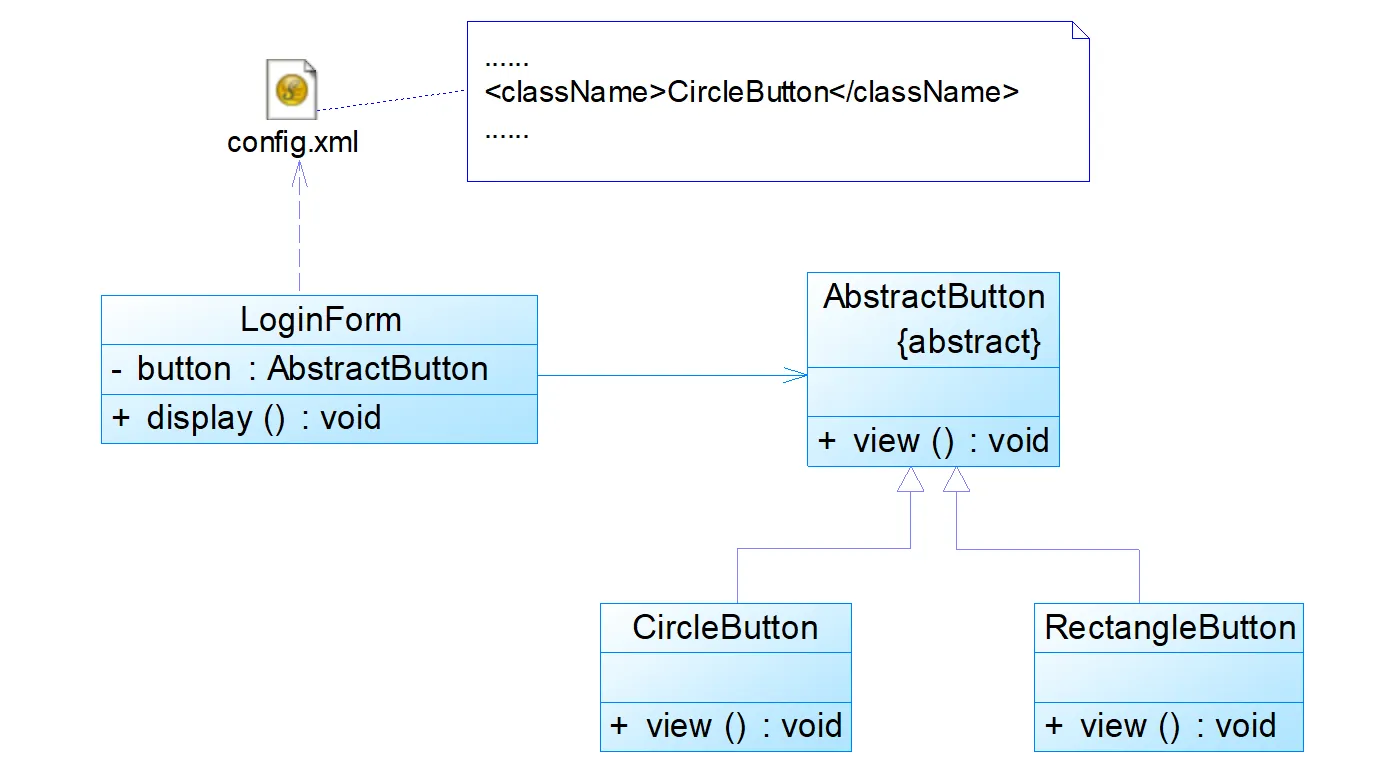
Task: Click the inheritance triangle of CircleButton's connector
Action: [910, 480]
